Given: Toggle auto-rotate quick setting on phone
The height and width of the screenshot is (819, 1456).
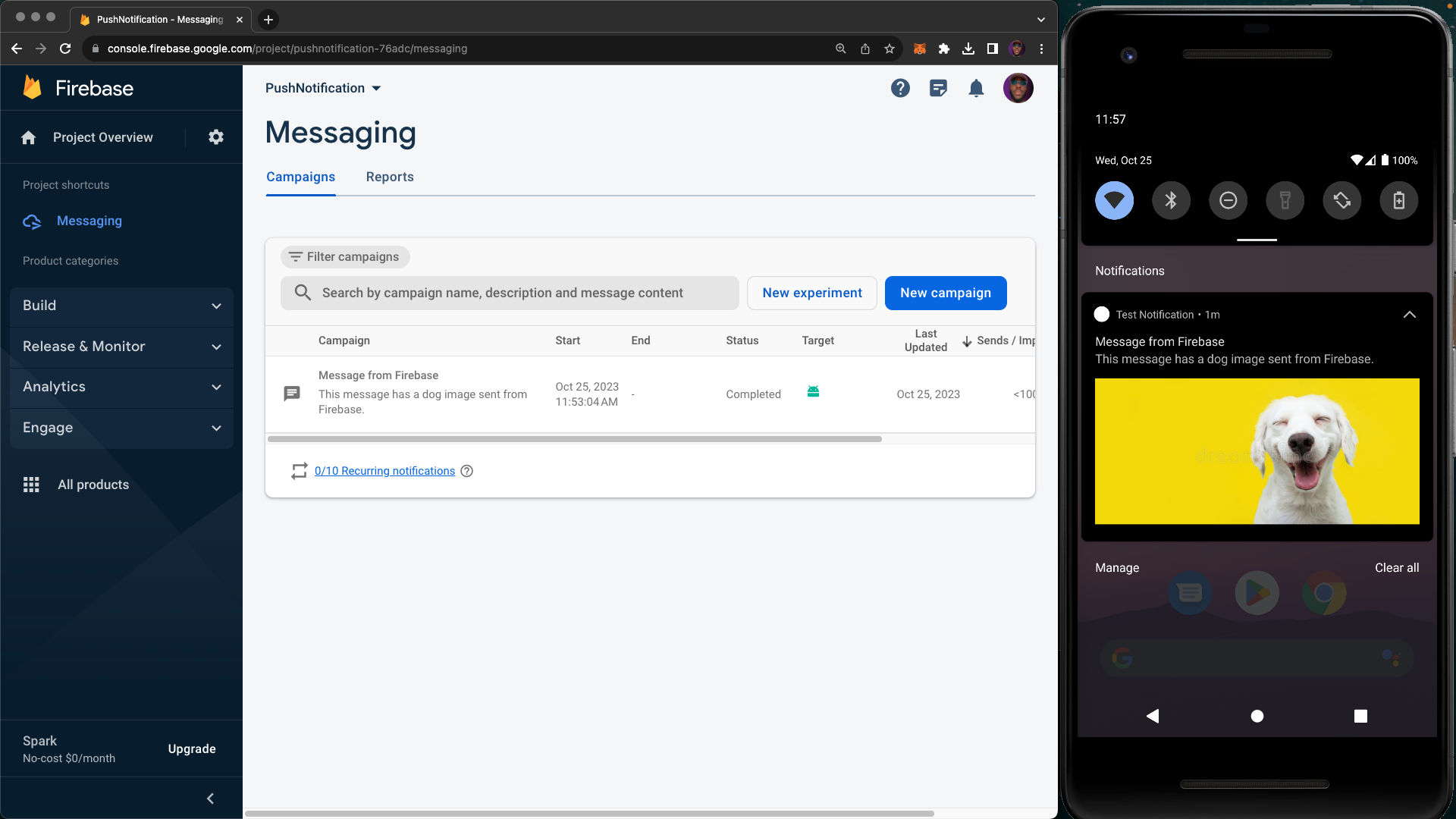Looking at the screenshot, I should (1342, 200).
